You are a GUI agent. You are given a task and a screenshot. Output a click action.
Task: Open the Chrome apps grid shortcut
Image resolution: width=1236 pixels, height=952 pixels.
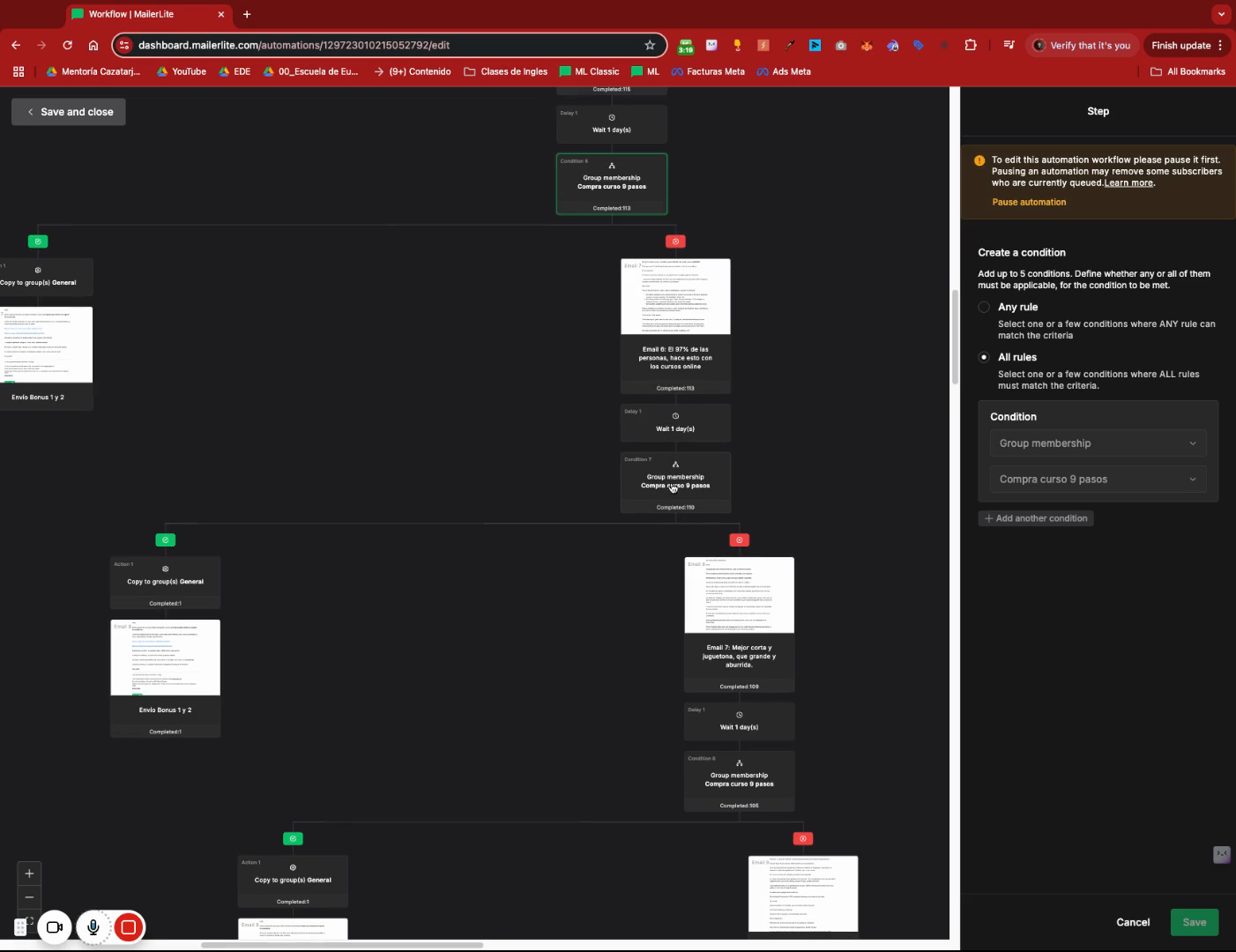coord(19,71)
